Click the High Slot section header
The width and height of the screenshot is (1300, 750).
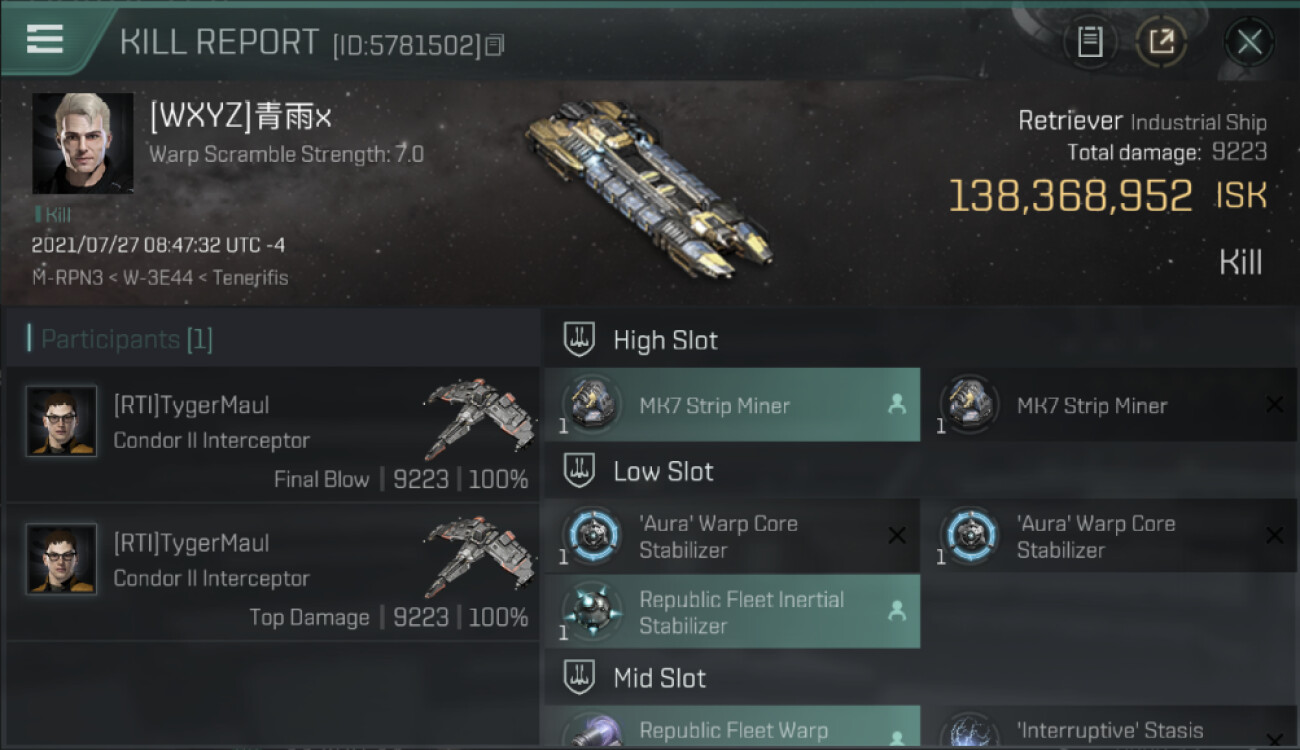point(665,340)
